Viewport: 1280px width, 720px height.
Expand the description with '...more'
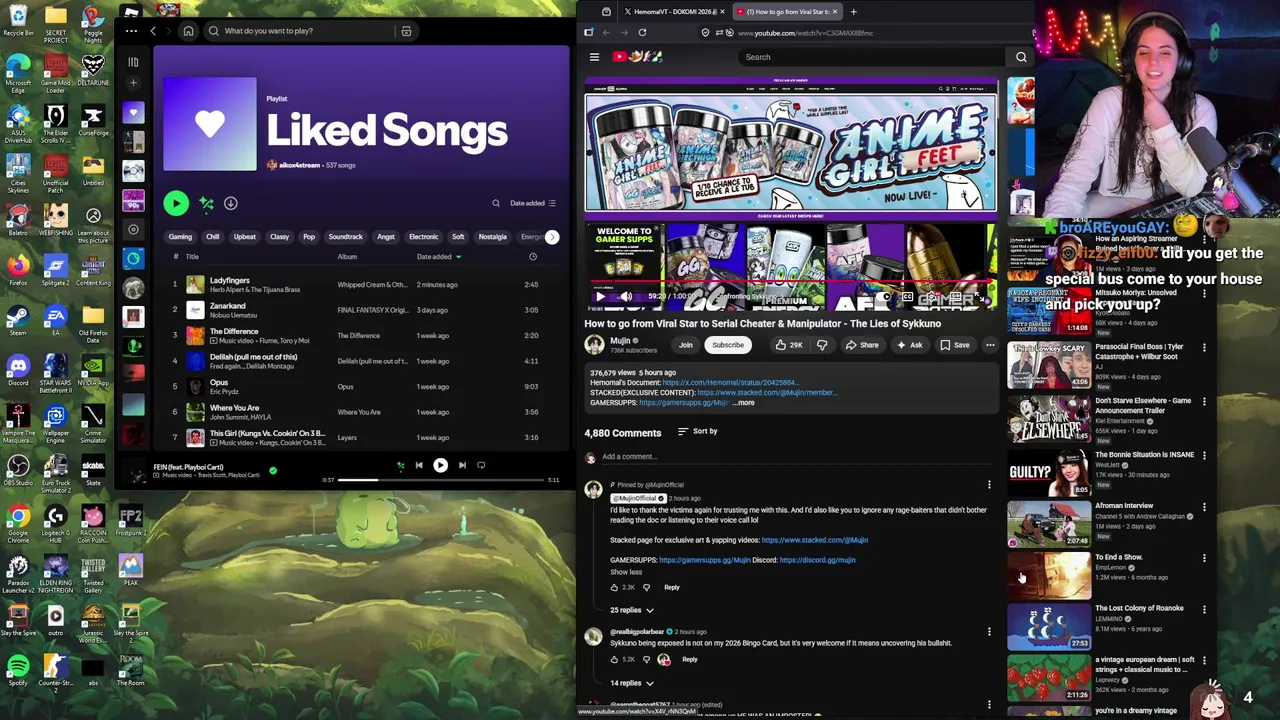tap(744, 403)
